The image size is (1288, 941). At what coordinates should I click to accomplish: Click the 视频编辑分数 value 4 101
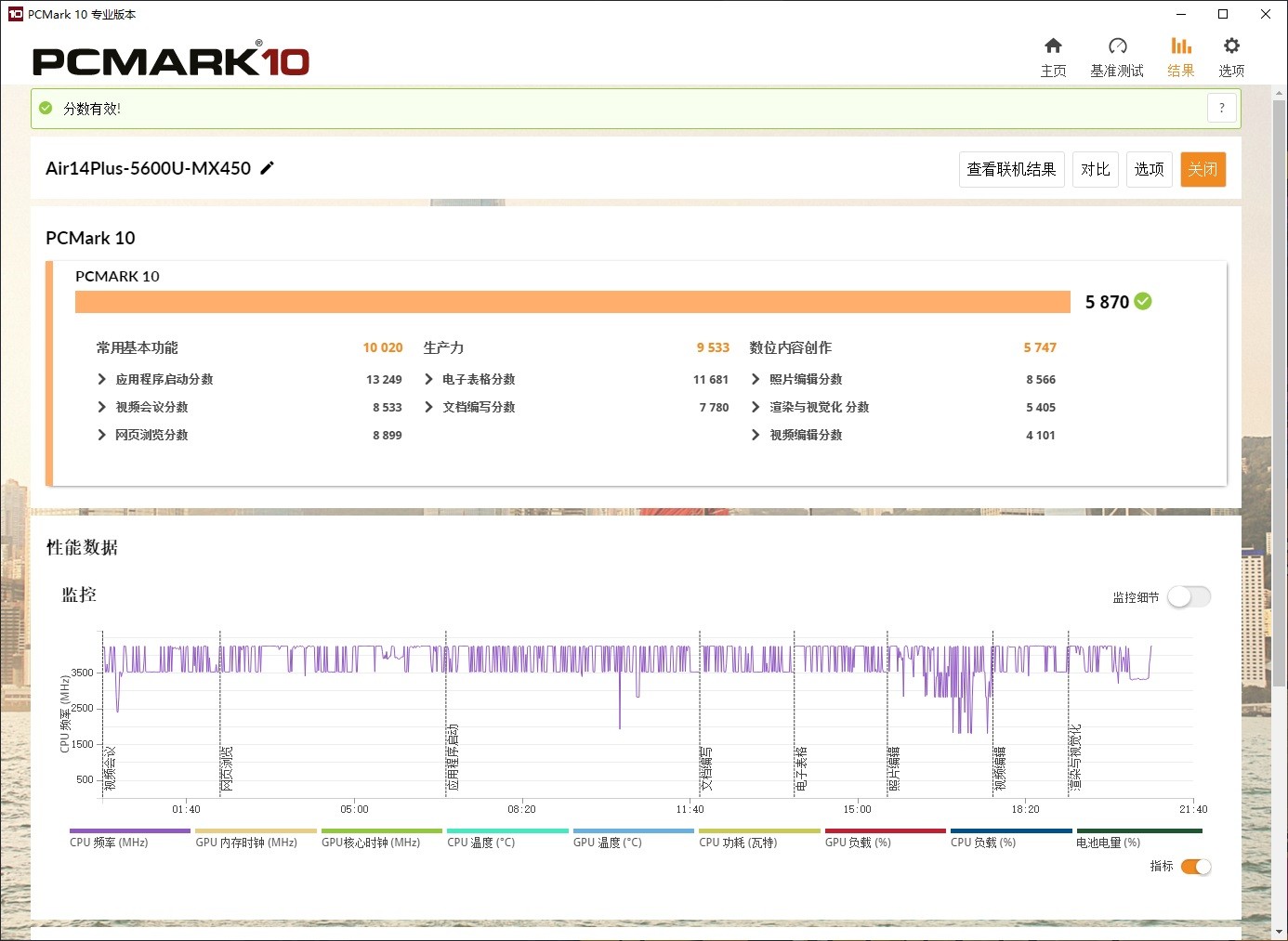click(x=1041, y=435)
